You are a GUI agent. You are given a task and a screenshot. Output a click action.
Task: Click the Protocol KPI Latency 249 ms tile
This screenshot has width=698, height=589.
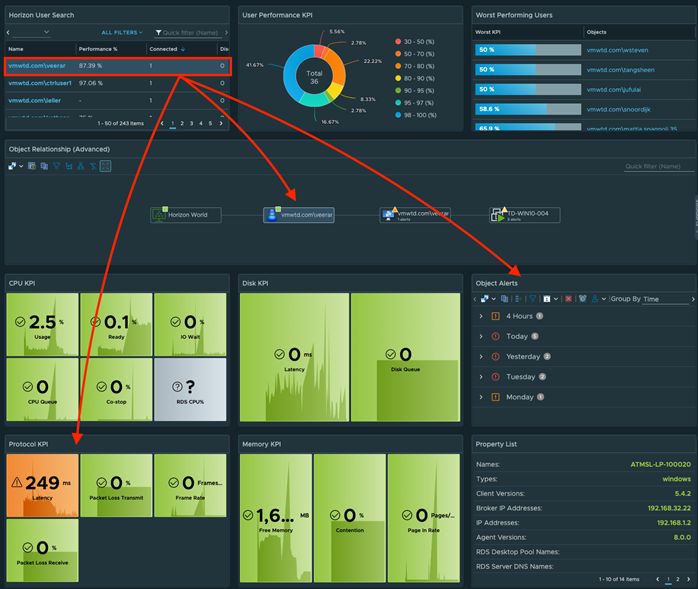[42, 485]
